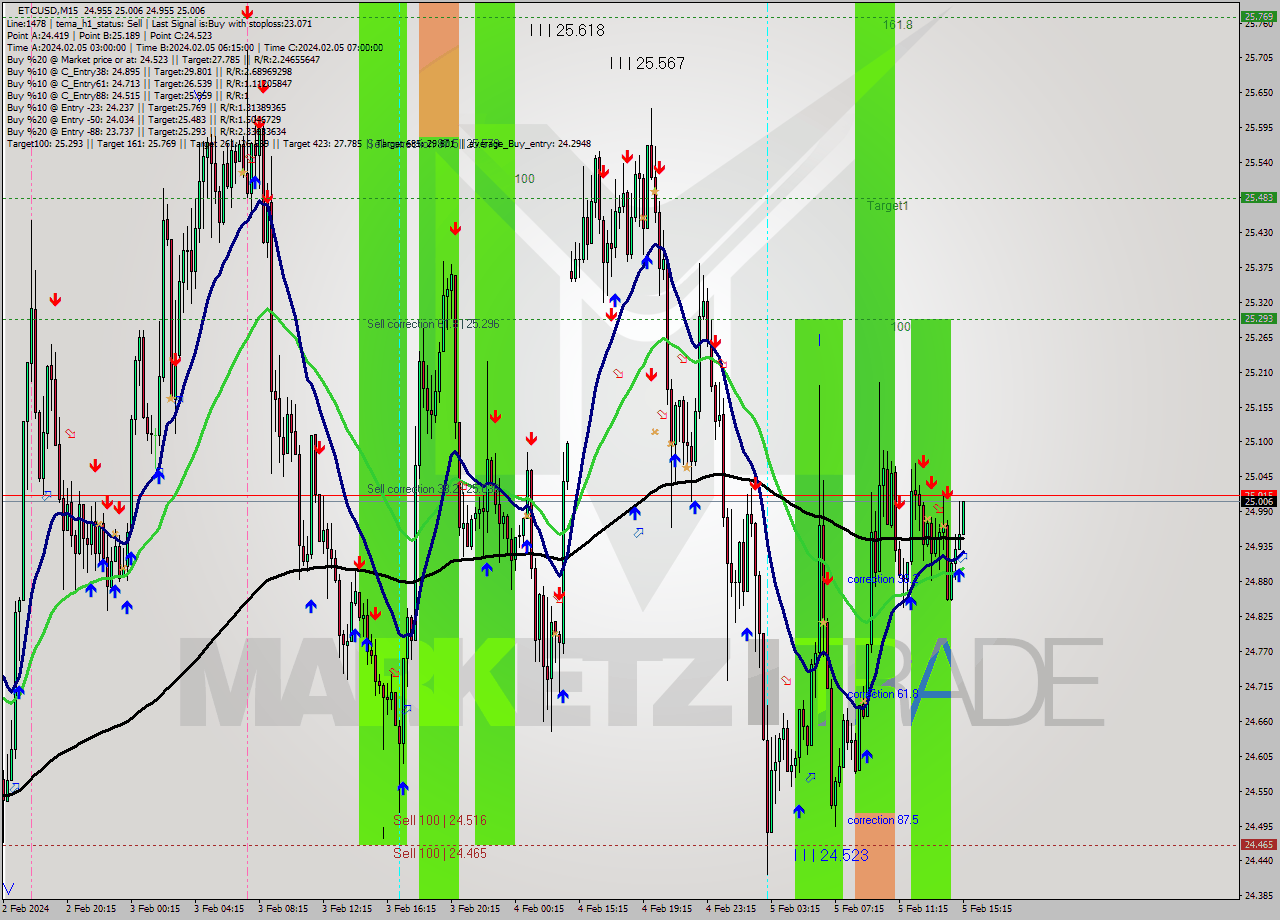
Task: Click the '3 Feb 12:15' time axis label
Action: click(x=347, y=909)
